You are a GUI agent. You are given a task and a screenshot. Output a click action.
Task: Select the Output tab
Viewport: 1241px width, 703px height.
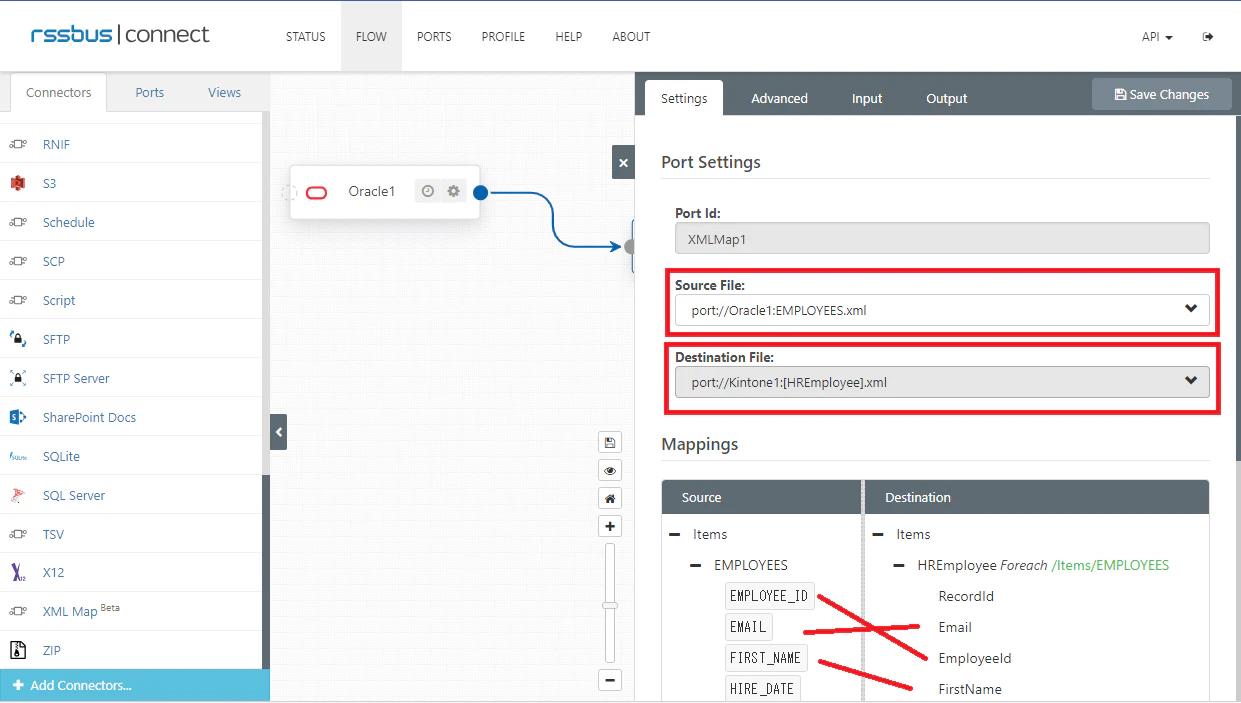947,98
